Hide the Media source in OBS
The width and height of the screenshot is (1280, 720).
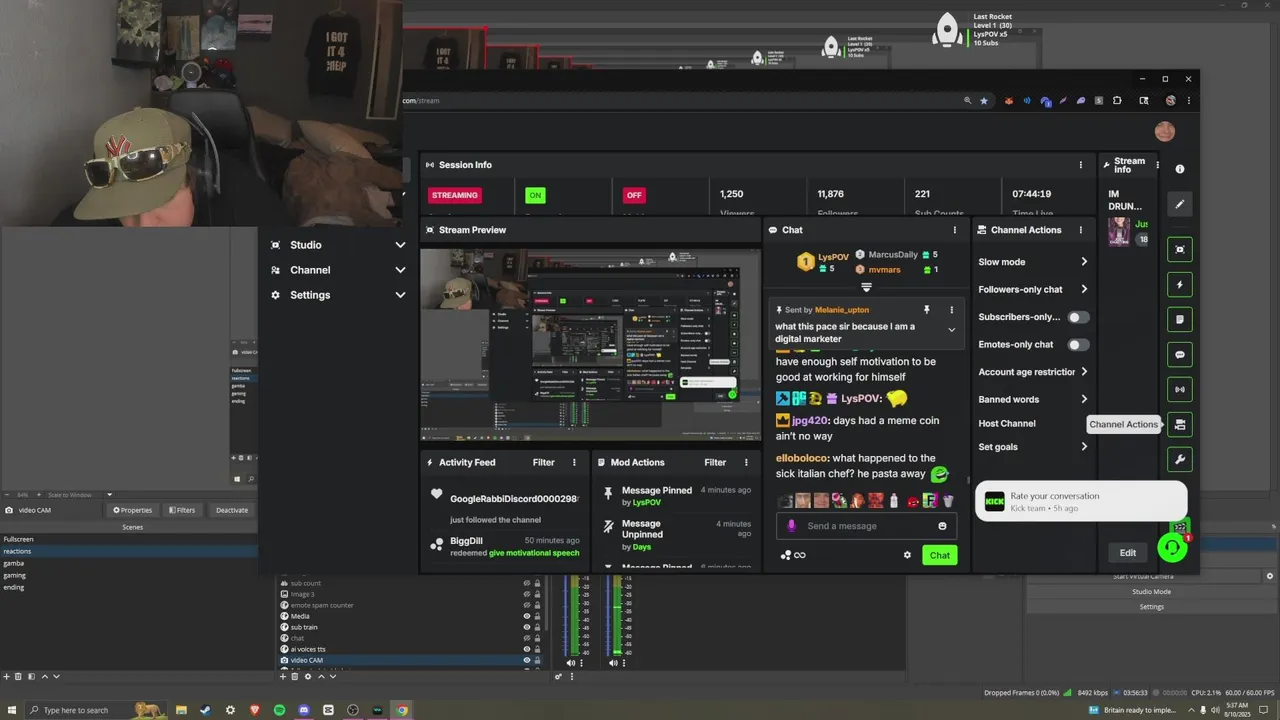pos(527,616)
